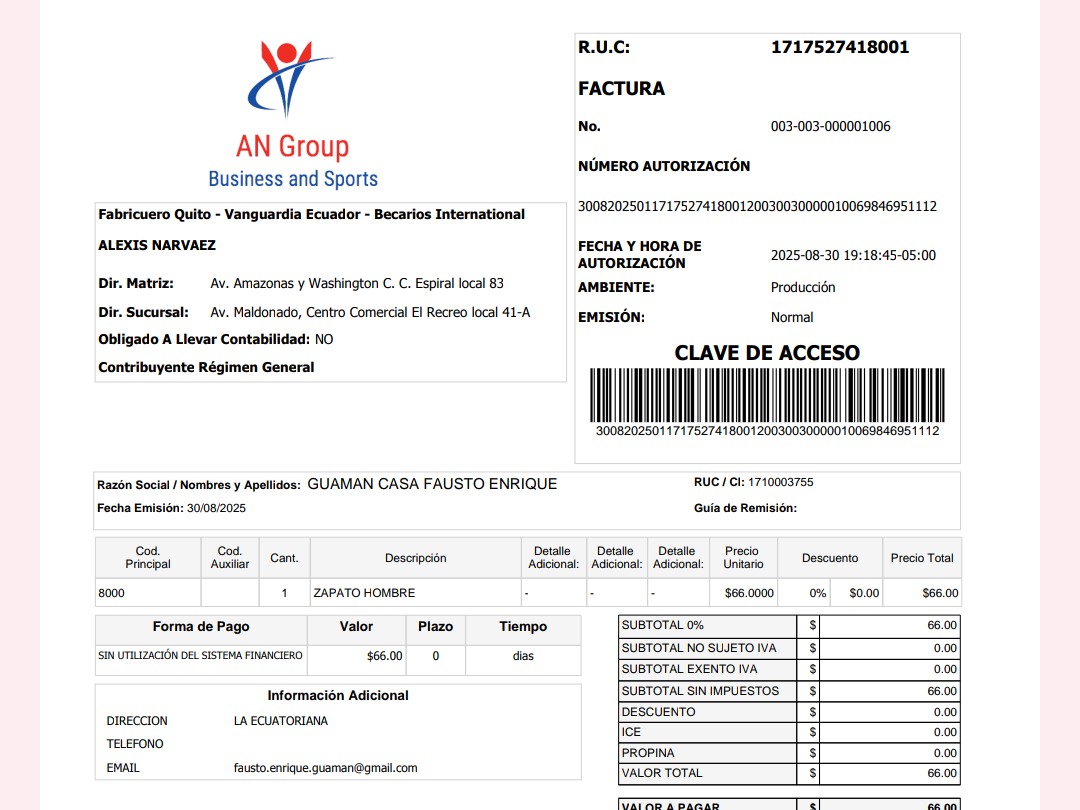Screen dimensions: 1080x810
Task: Click the ICE row label in totals
Action: pyautogui.click(x=631, y=732)
